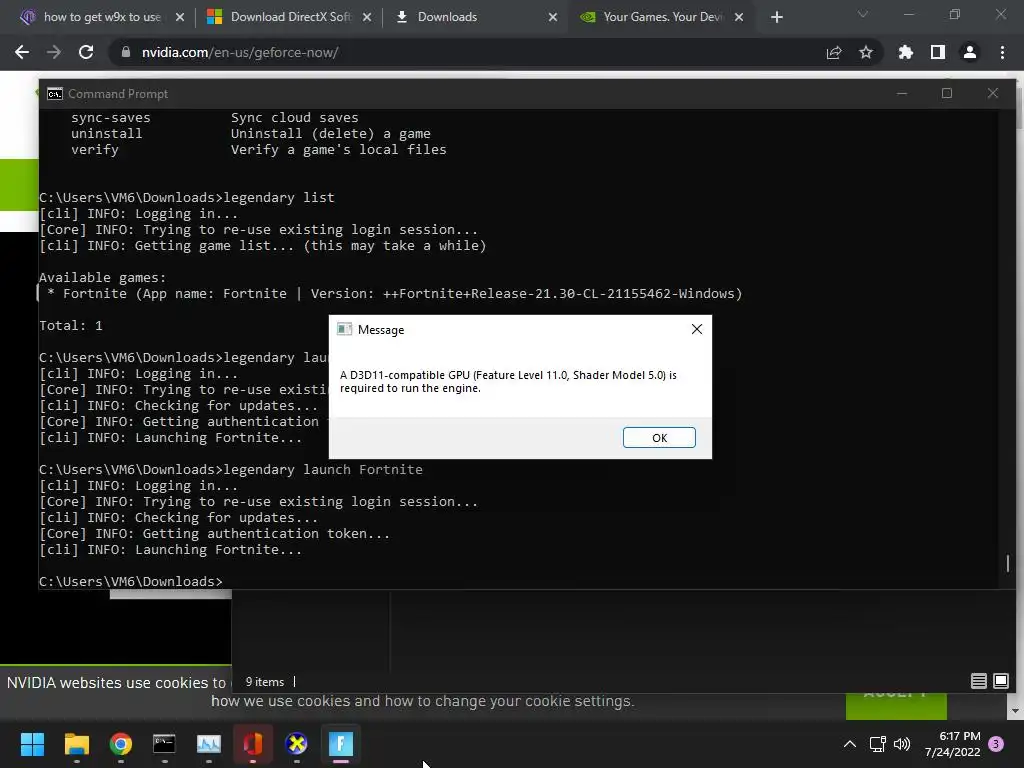Click the Command Prompt vertical scrollbar thumb
1024x768 pixels.
(1008, 563)
